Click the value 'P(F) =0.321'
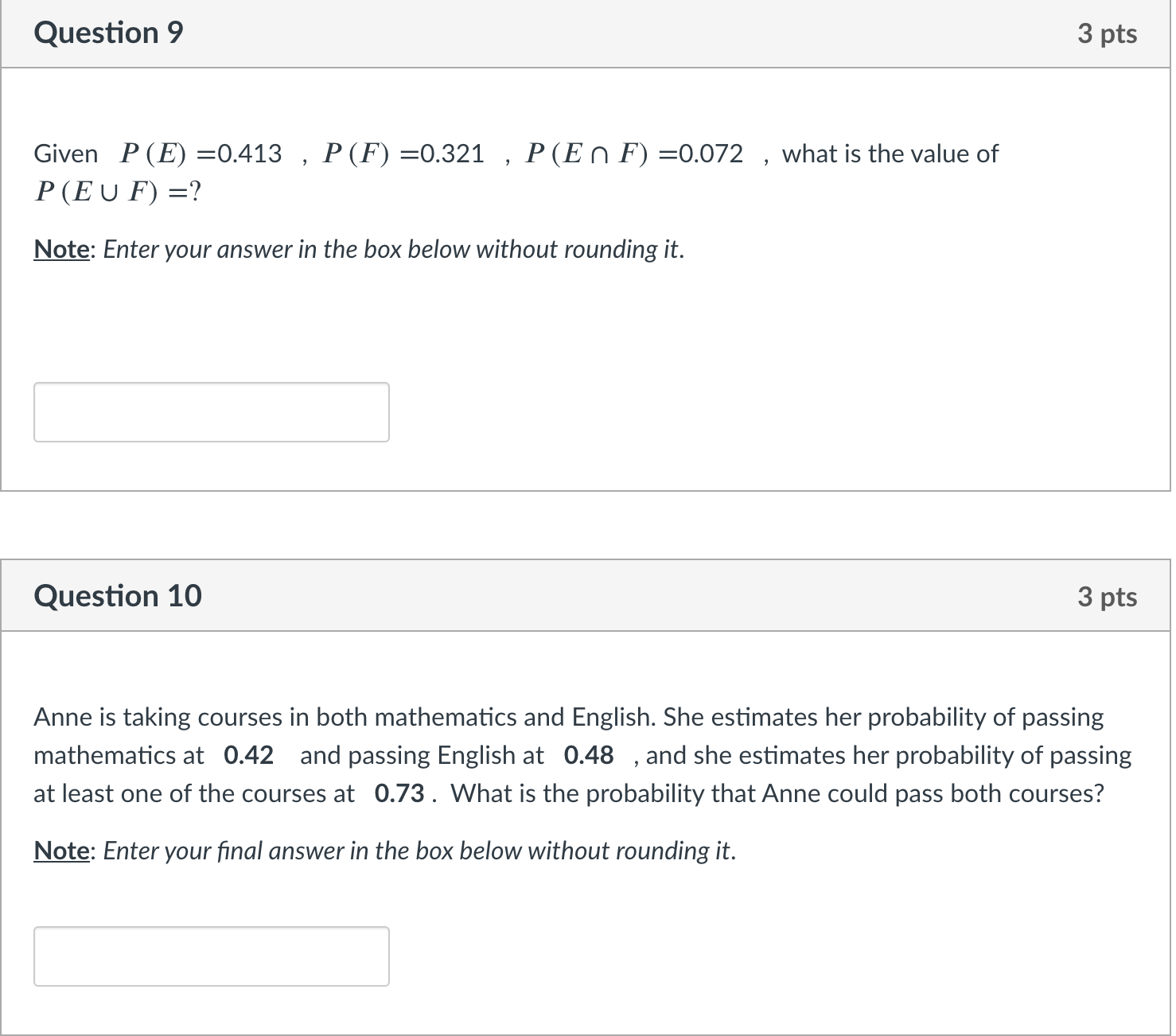This screenshot has width=1176, height=1036. (404, 153)
